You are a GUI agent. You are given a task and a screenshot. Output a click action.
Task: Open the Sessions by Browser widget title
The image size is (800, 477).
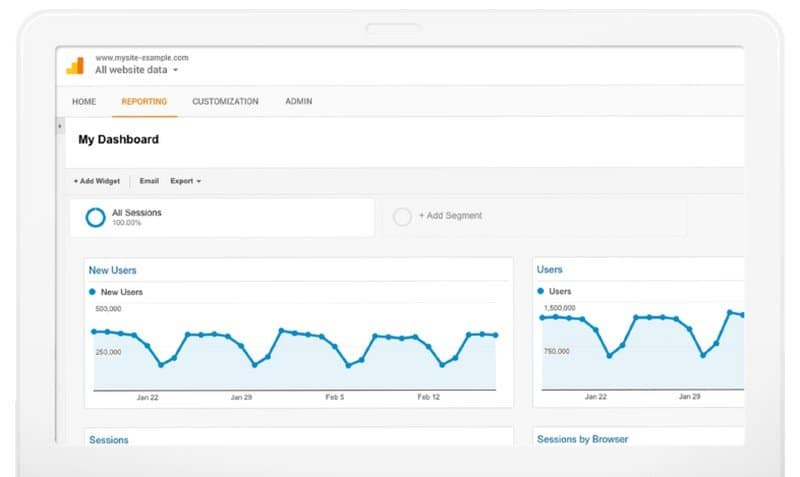583,439
